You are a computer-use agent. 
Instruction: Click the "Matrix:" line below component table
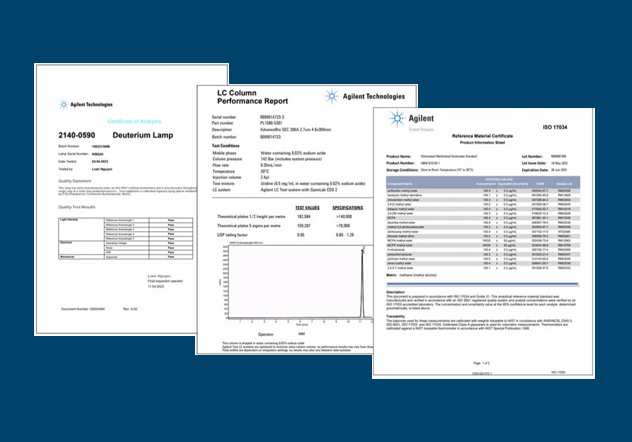click(x=411, y=276)
